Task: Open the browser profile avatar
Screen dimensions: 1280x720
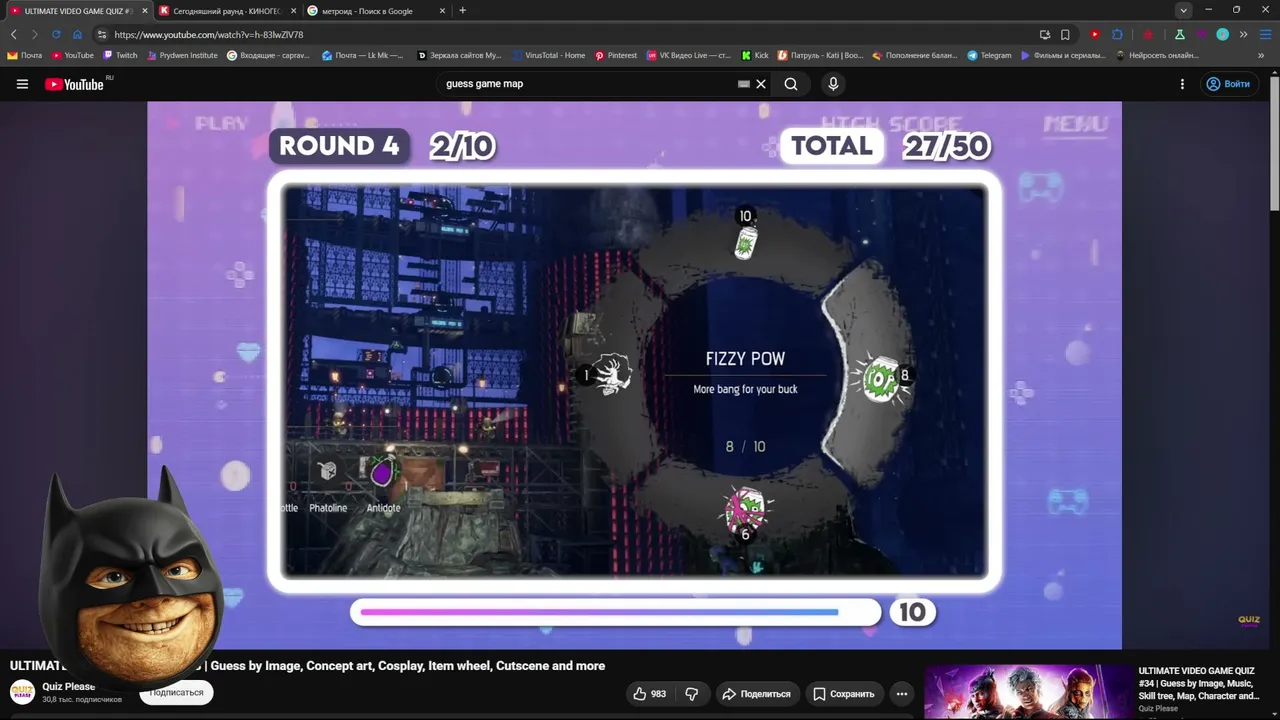Action: [x=1222, y=34]
